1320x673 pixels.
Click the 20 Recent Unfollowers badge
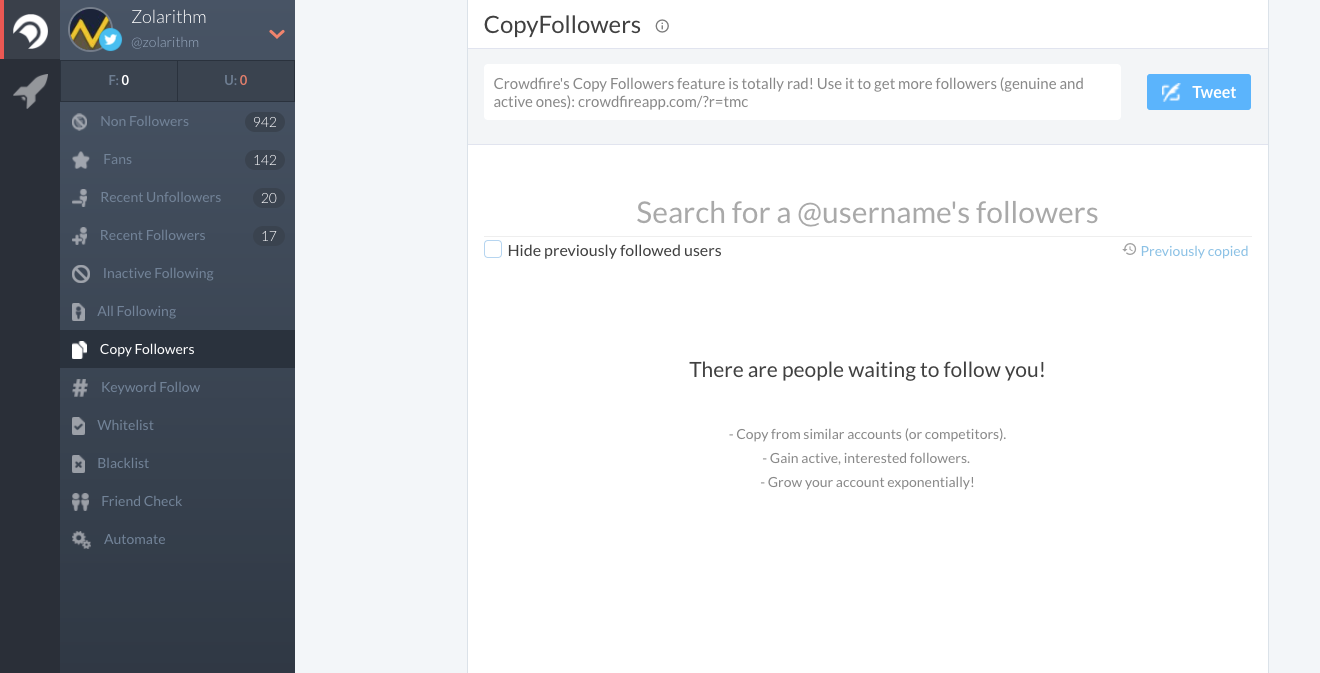tap(268, 198)
